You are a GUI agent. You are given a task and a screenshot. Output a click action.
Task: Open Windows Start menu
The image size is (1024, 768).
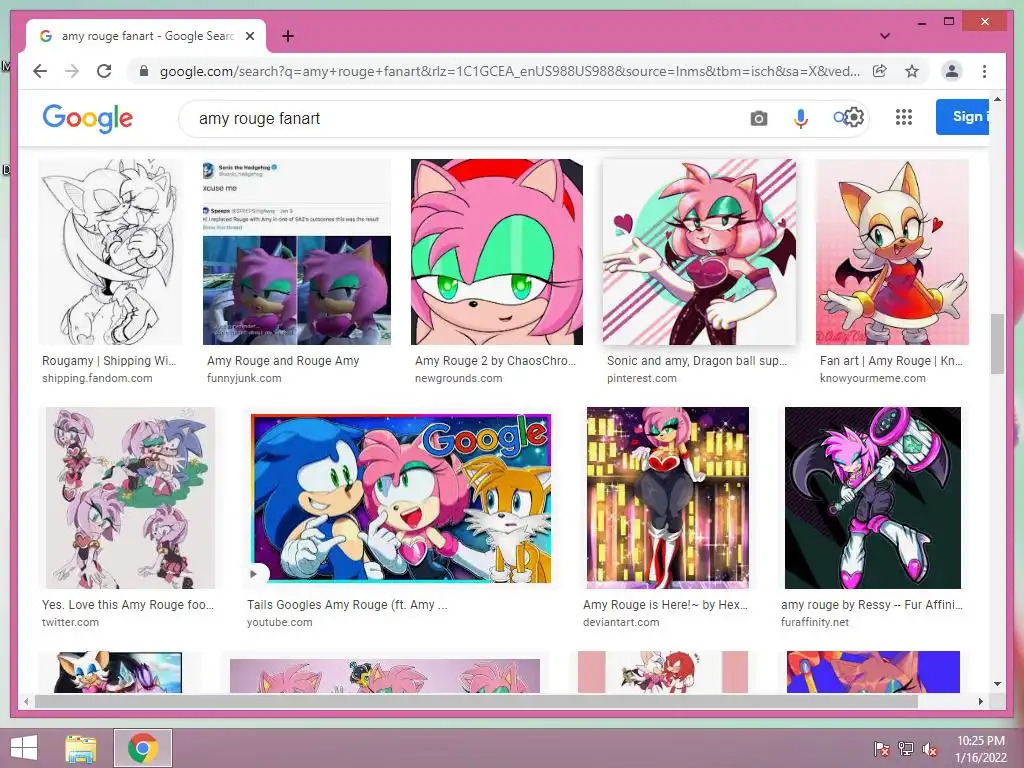[24, 748]
